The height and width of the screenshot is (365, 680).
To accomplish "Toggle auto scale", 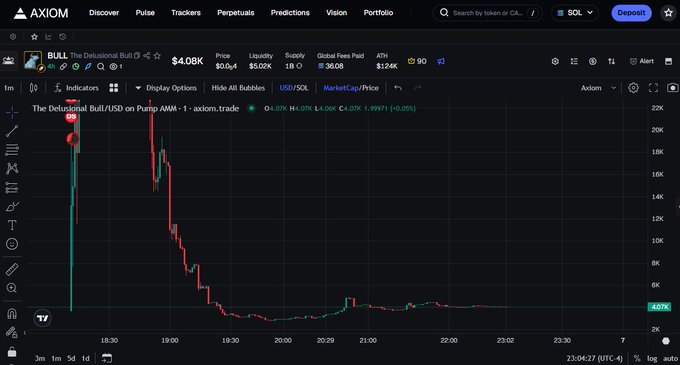I will click(x=670, y=358).
